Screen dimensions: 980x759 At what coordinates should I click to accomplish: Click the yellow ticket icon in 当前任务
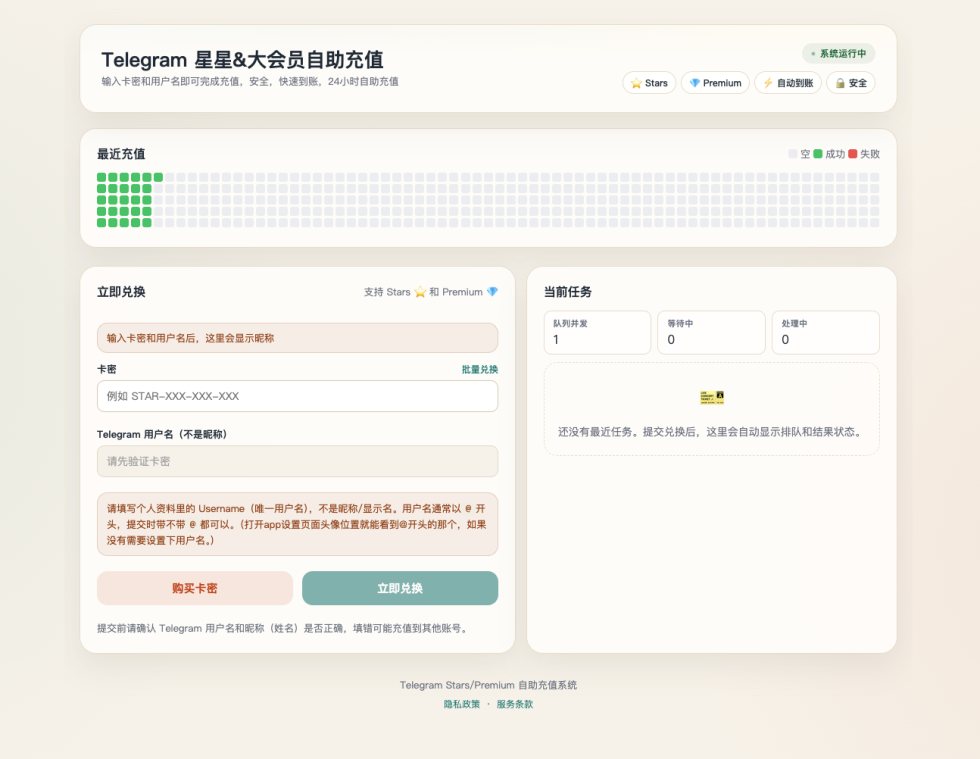(712, 398)
